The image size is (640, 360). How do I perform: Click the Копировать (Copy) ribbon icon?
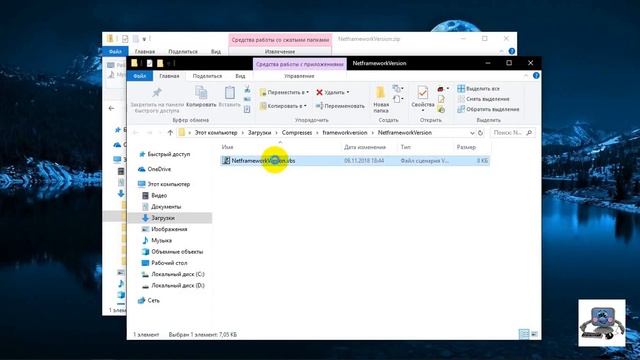click(x=201, y=93)
